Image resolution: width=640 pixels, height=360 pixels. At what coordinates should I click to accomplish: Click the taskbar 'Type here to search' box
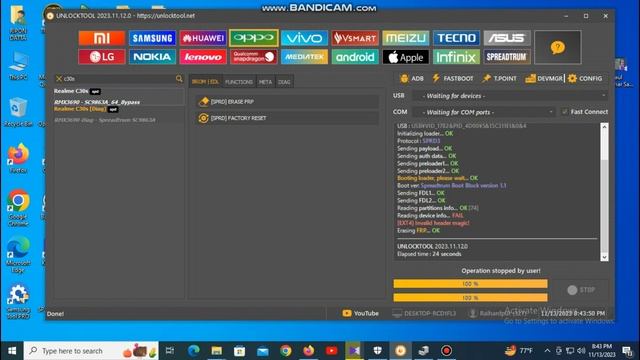coord(91,351)
